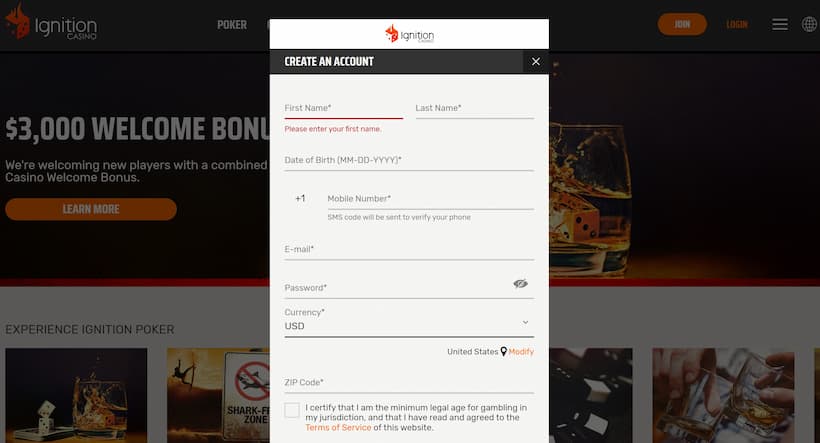Open the dice and whiskey glass poker thumbnail

pos(76,395)
